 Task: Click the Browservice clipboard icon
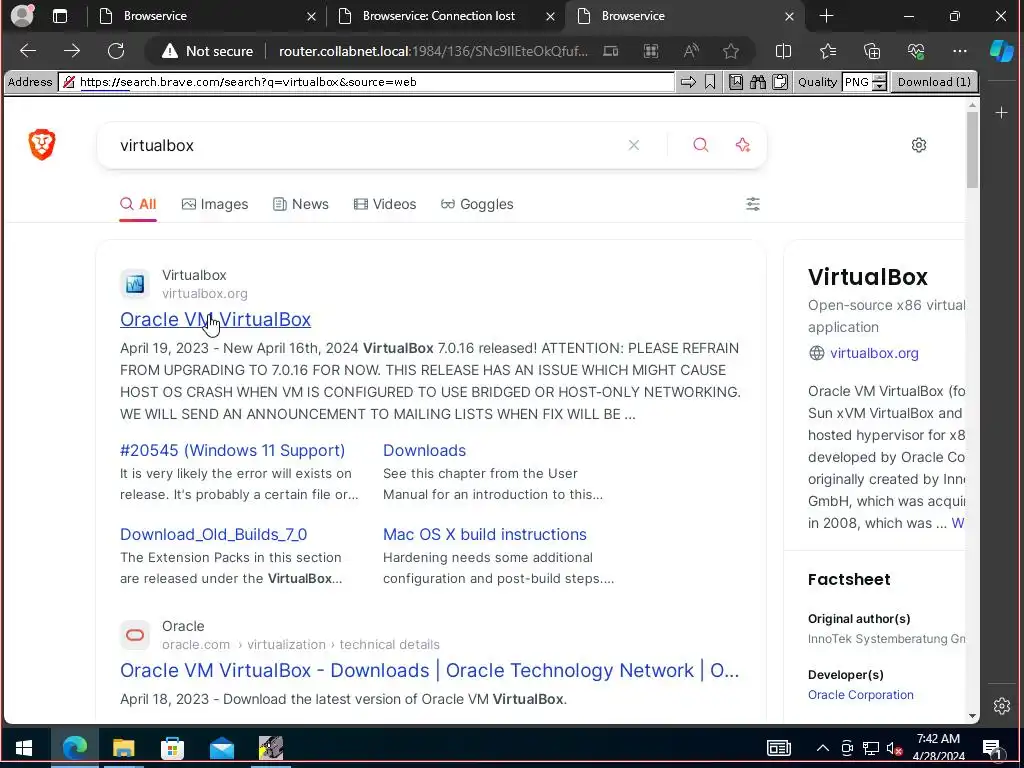click(780, 82)
